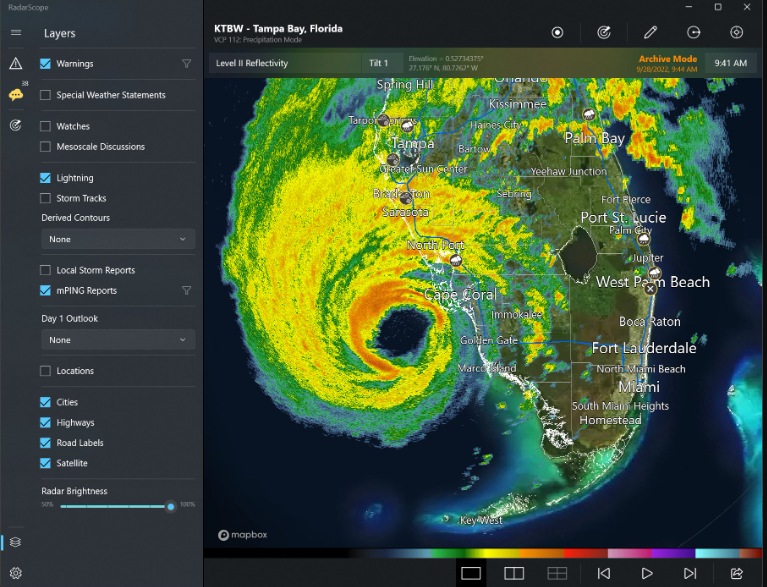Open Day 1 Outlook dropdown
767x587 pixels.
[x=118, y=340]
